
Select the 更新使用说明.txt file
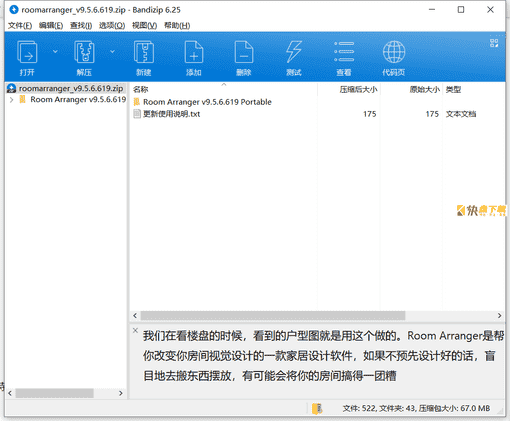[x=172, y=114]
